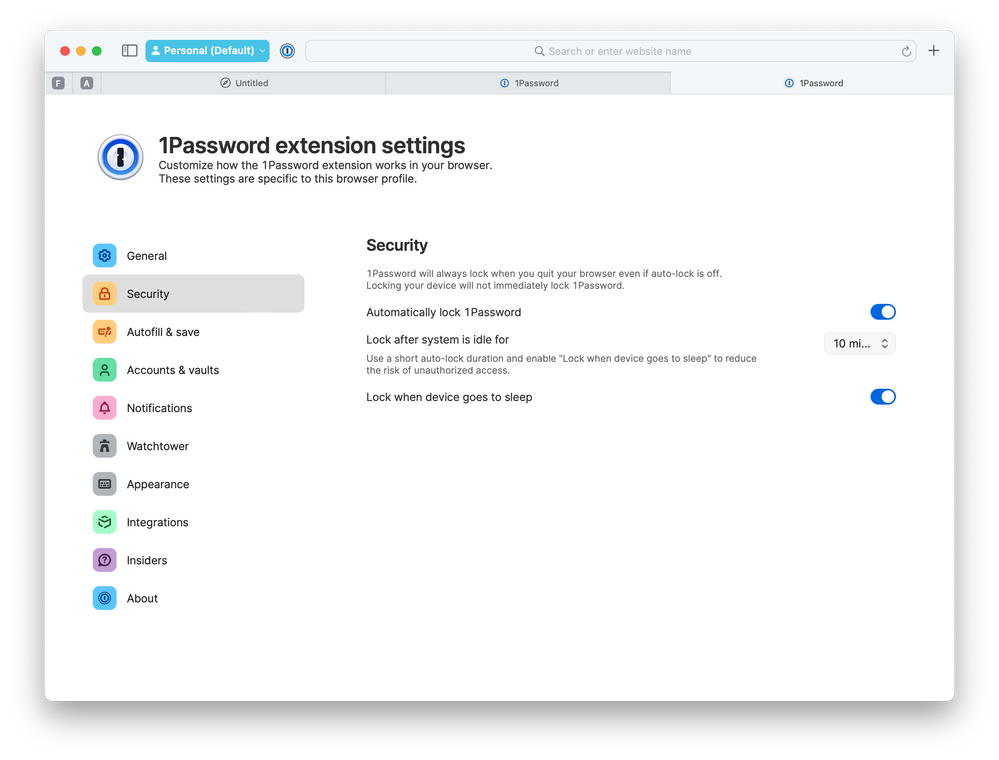Click the Appearance icon

[x=104, y=484]
